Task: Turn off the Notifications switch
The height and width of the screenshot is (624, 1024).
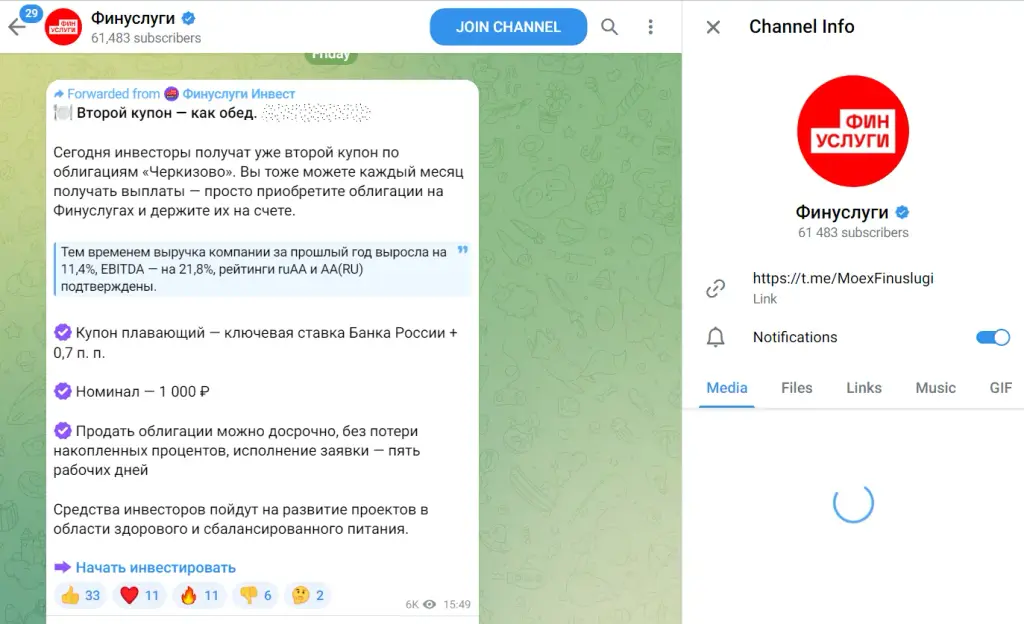Action: (x=993, y=337)
